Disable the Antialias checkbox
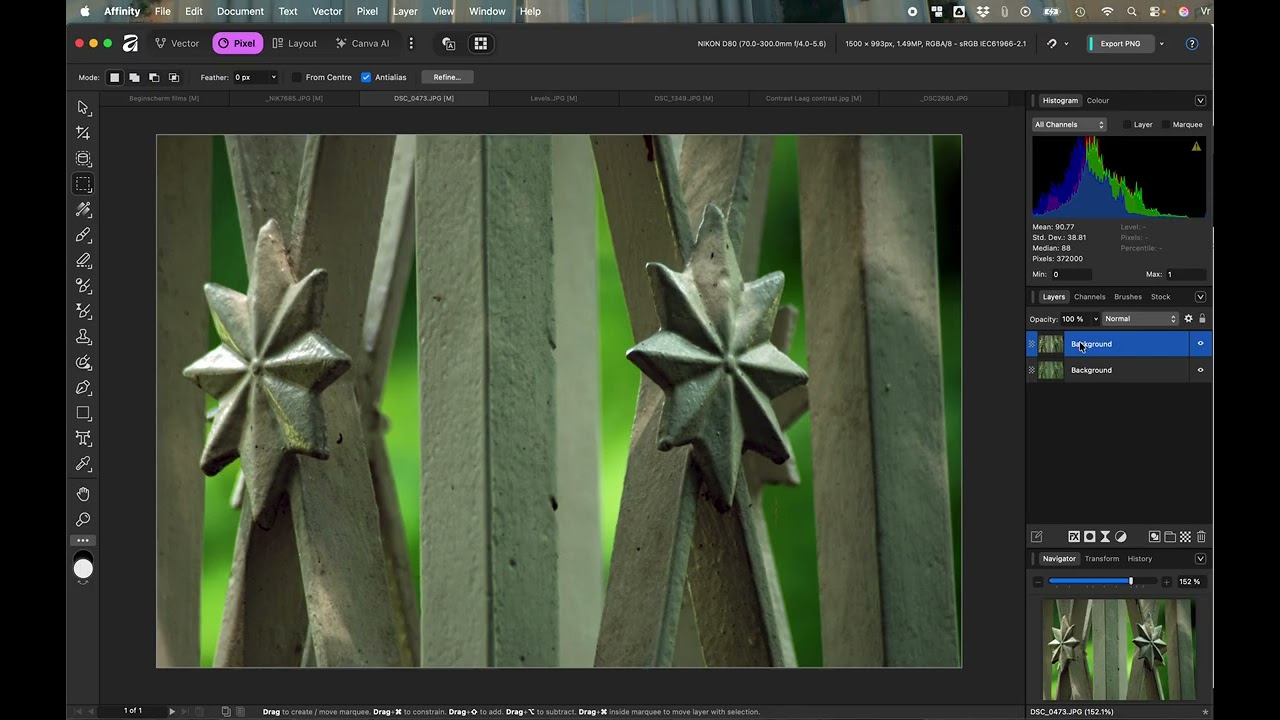 (366, 77)
